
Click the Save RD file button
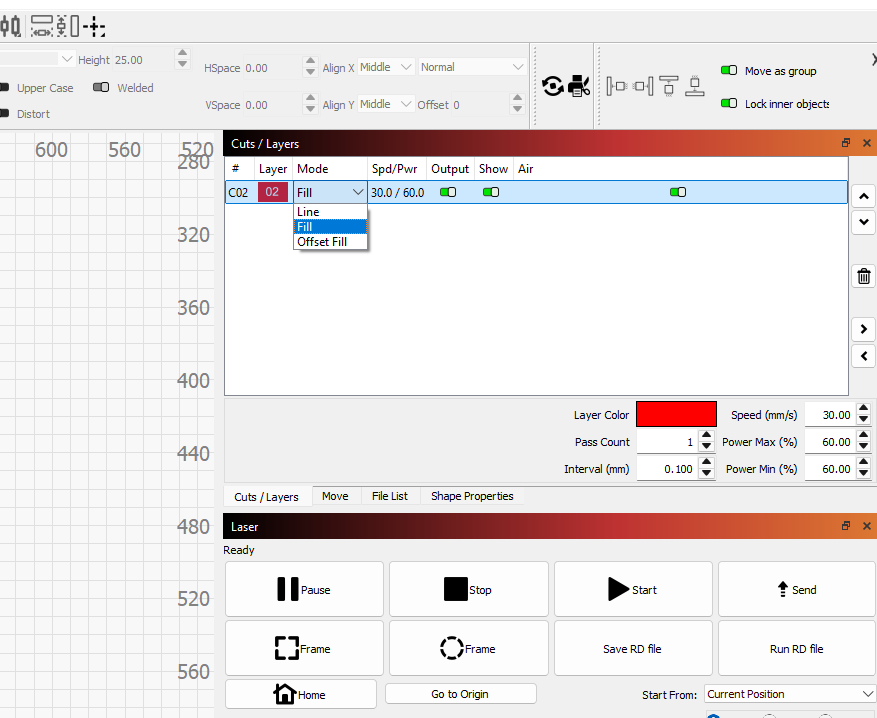point(632,649)
